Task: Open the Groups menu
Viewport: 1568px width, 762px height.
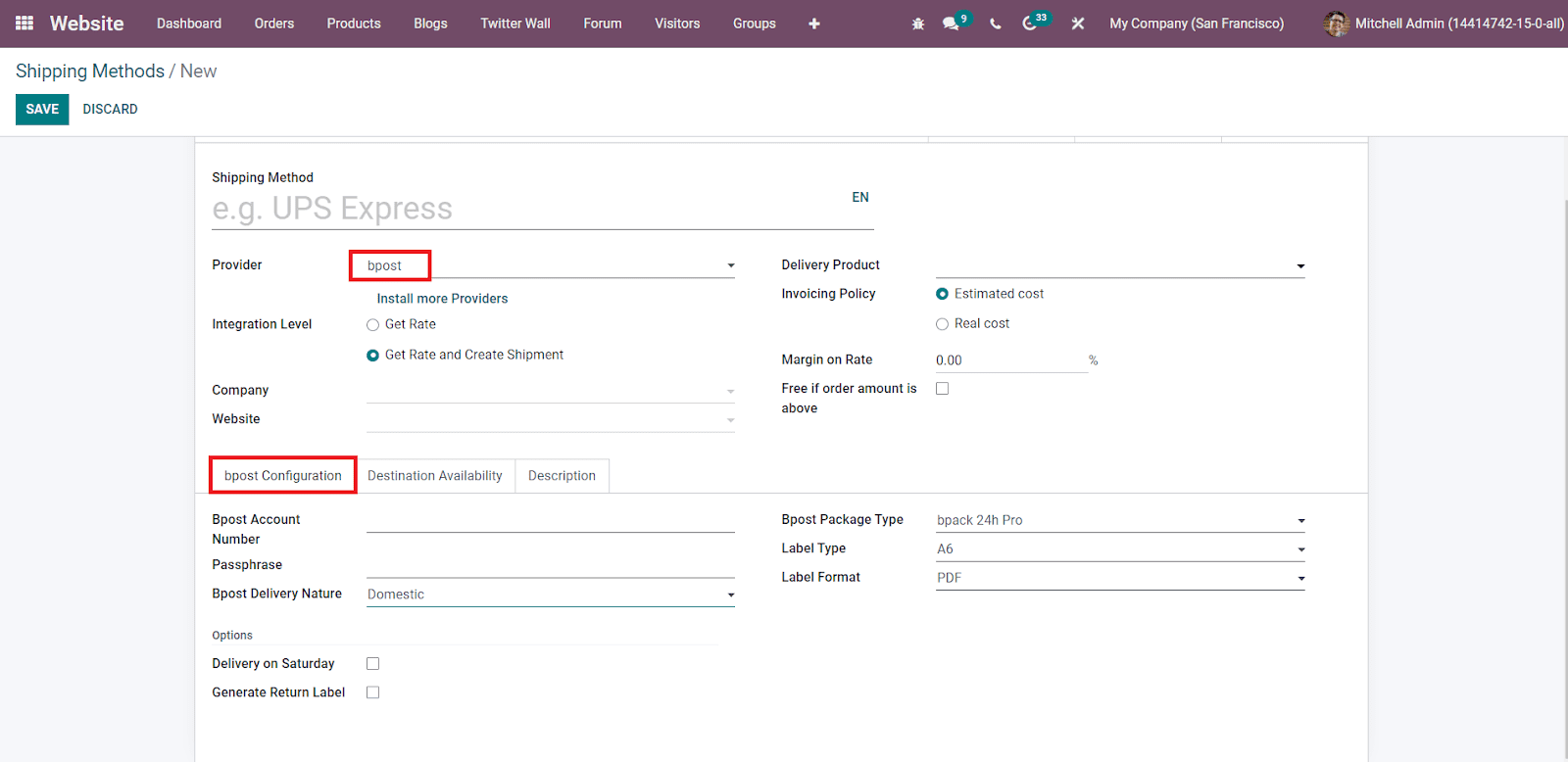Action: tap(755, 24)
